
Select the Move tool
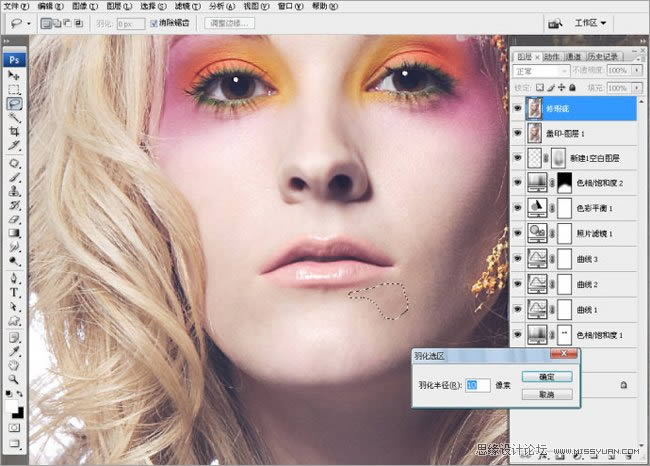[15, 76]
